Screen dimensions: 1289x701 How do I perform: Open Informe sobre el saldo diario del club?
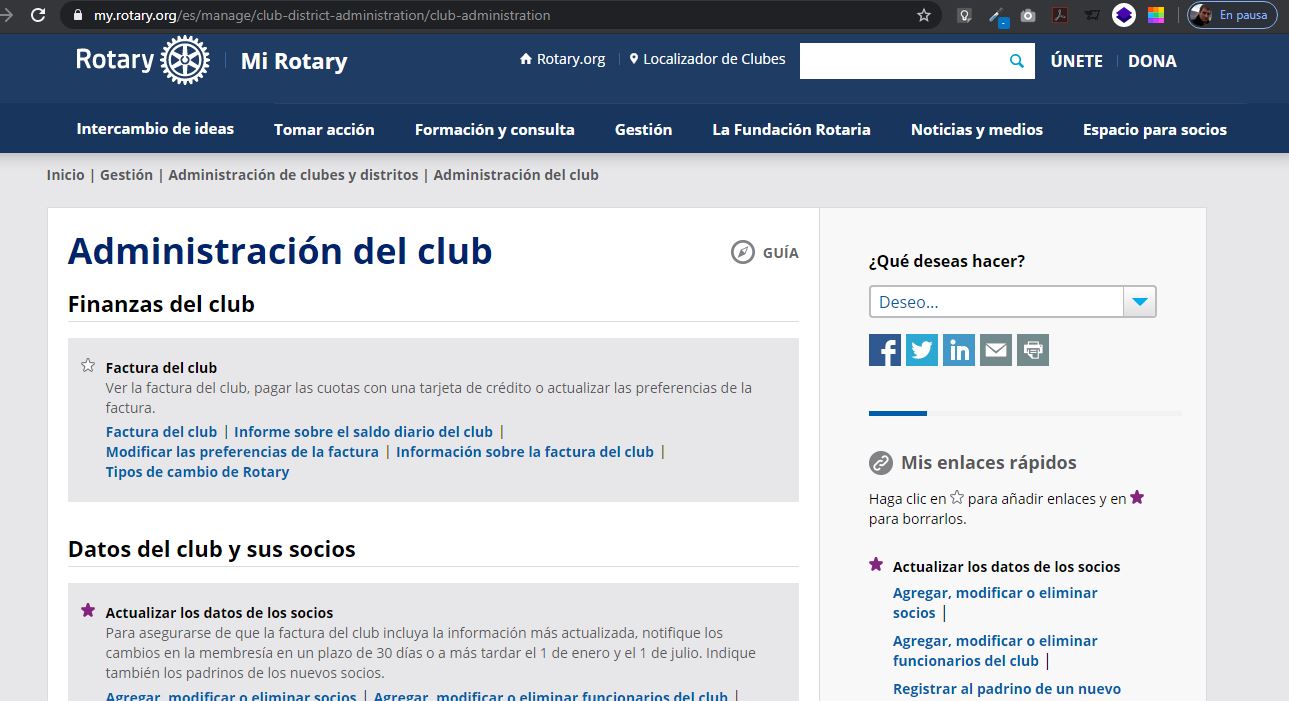tap(363, 432)
